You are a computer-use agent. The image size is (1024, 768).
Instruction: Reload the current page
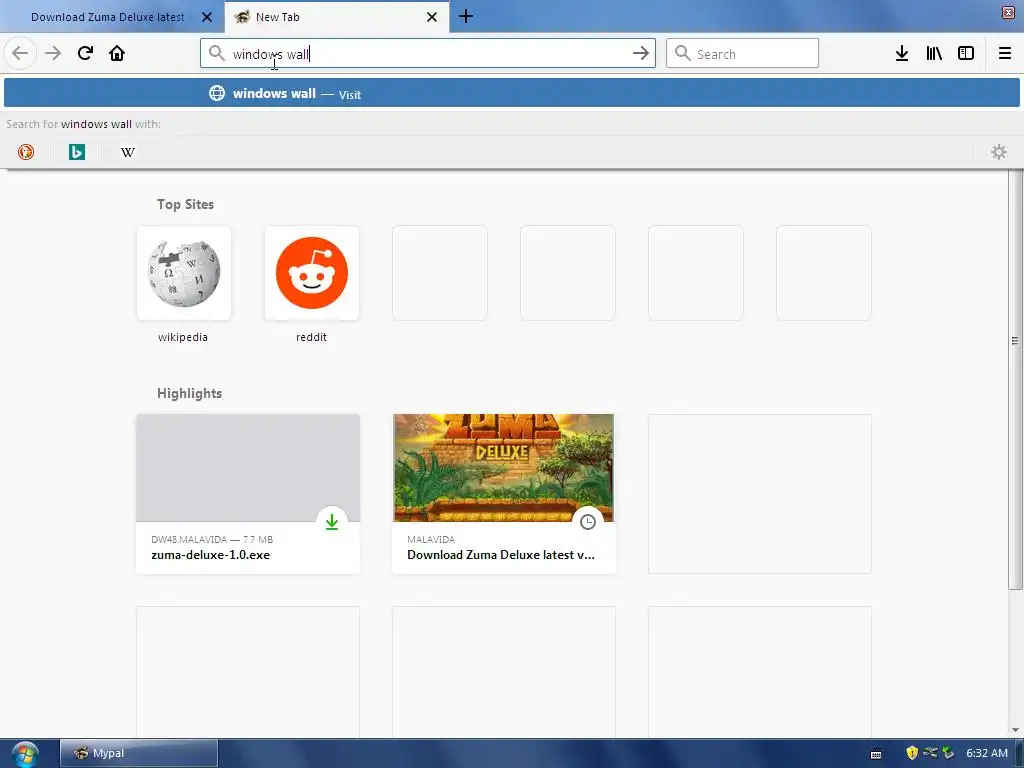(x=85, y=53)
